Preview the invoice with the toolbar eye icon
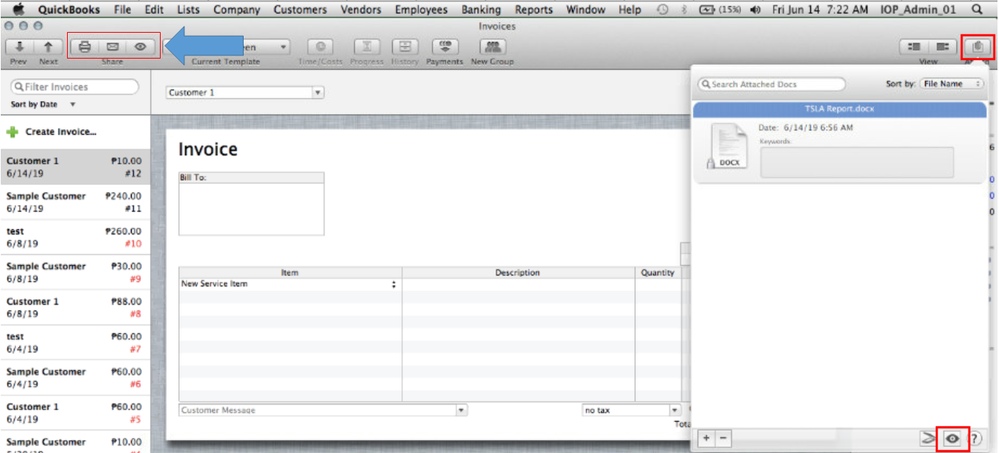Screen dimensions: 999x453 click(x=141, y=47)
